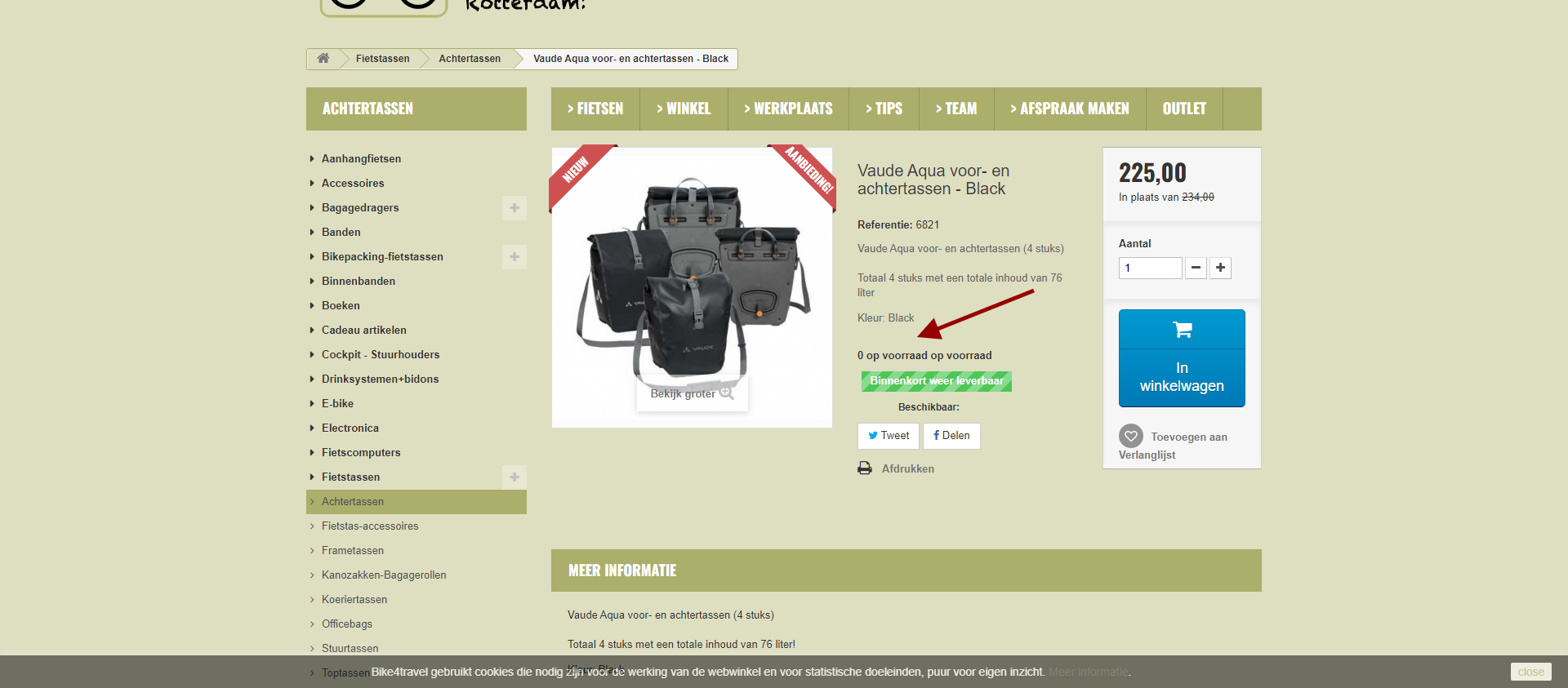Open the Tips menu
This screenshot has width=1568, height=688.
(884, 109)
